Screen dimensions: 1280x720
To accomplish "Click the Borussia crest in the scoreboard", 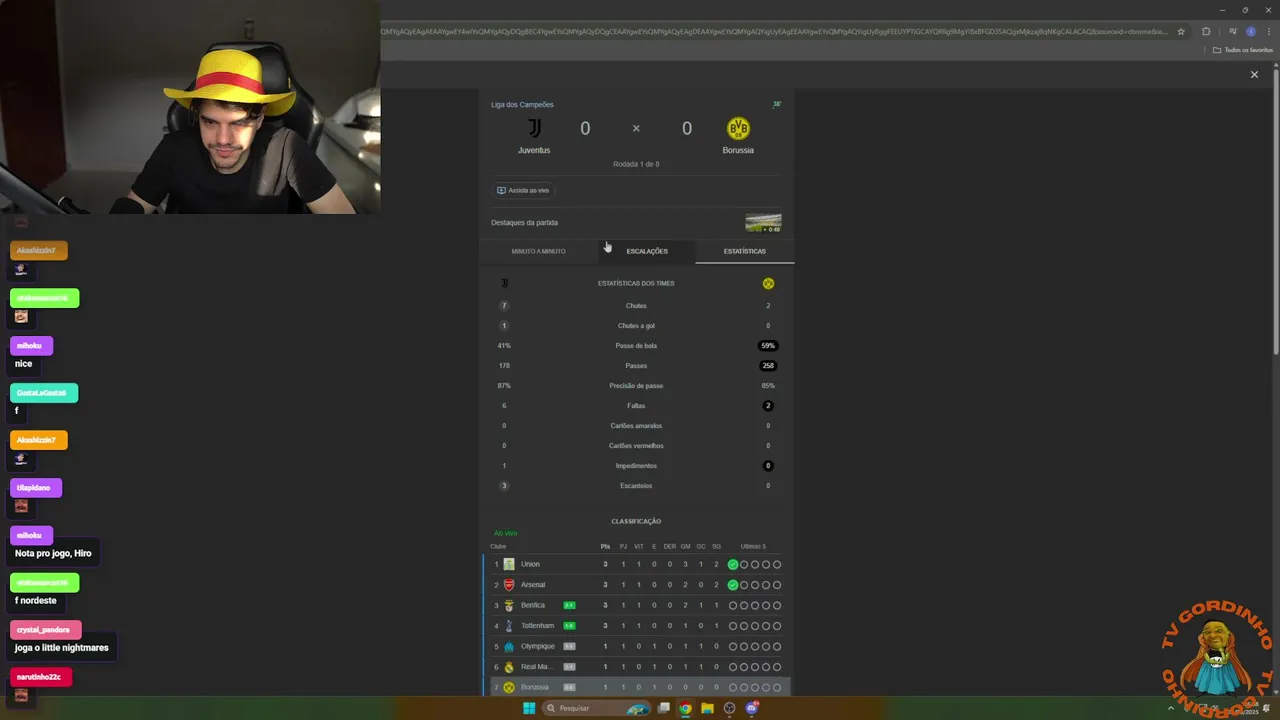I will [x=738, y=128].
